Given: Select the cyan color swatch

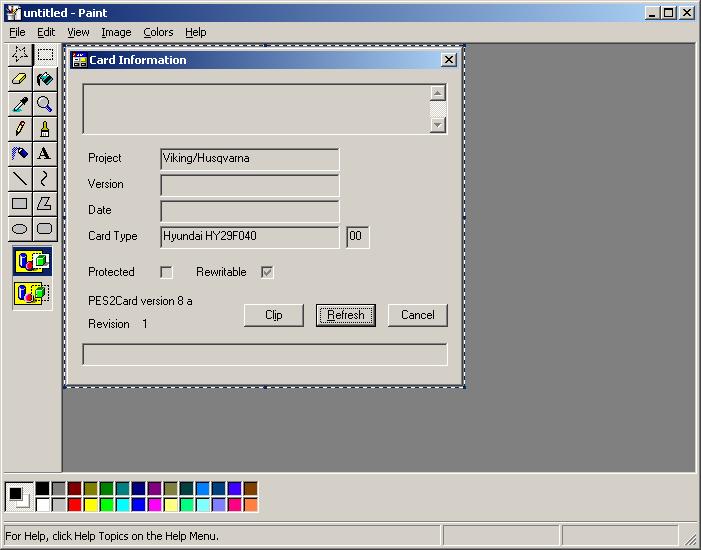Looking at the screenshot, I should (122, 505).
